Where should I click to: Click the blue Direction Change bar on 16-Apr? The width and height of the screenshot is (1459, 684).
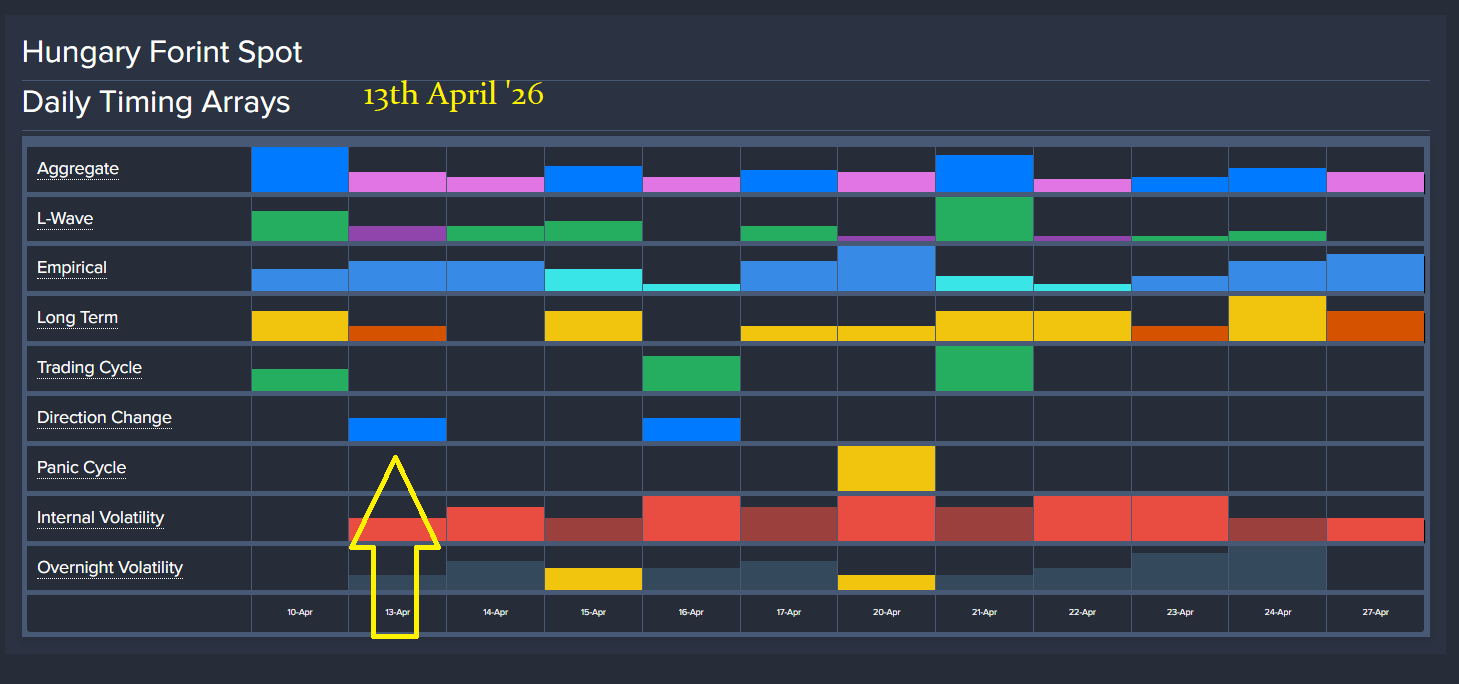(691, 430)
